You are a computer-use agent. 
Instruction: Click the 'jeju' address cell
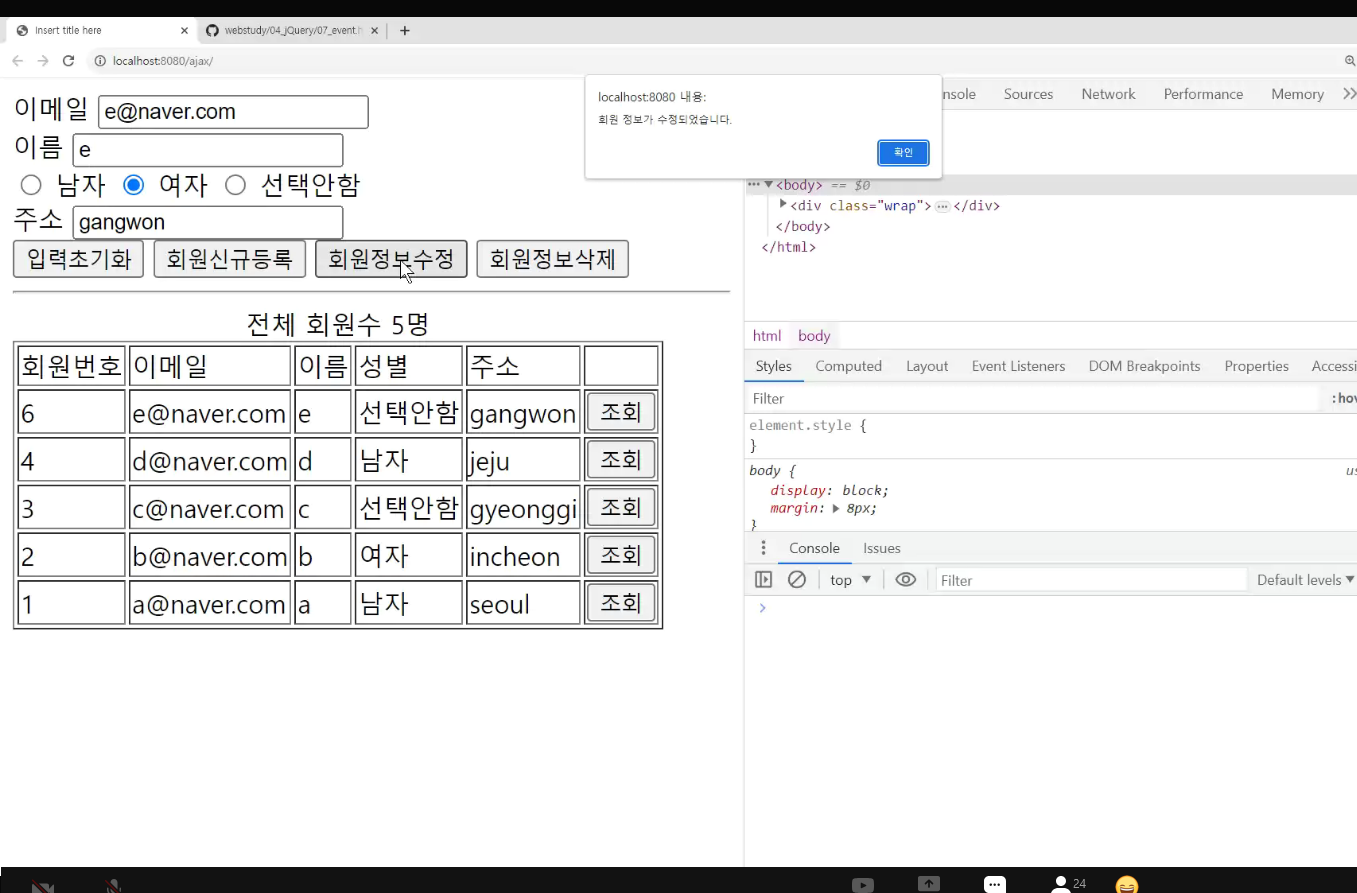click(523, 460)
